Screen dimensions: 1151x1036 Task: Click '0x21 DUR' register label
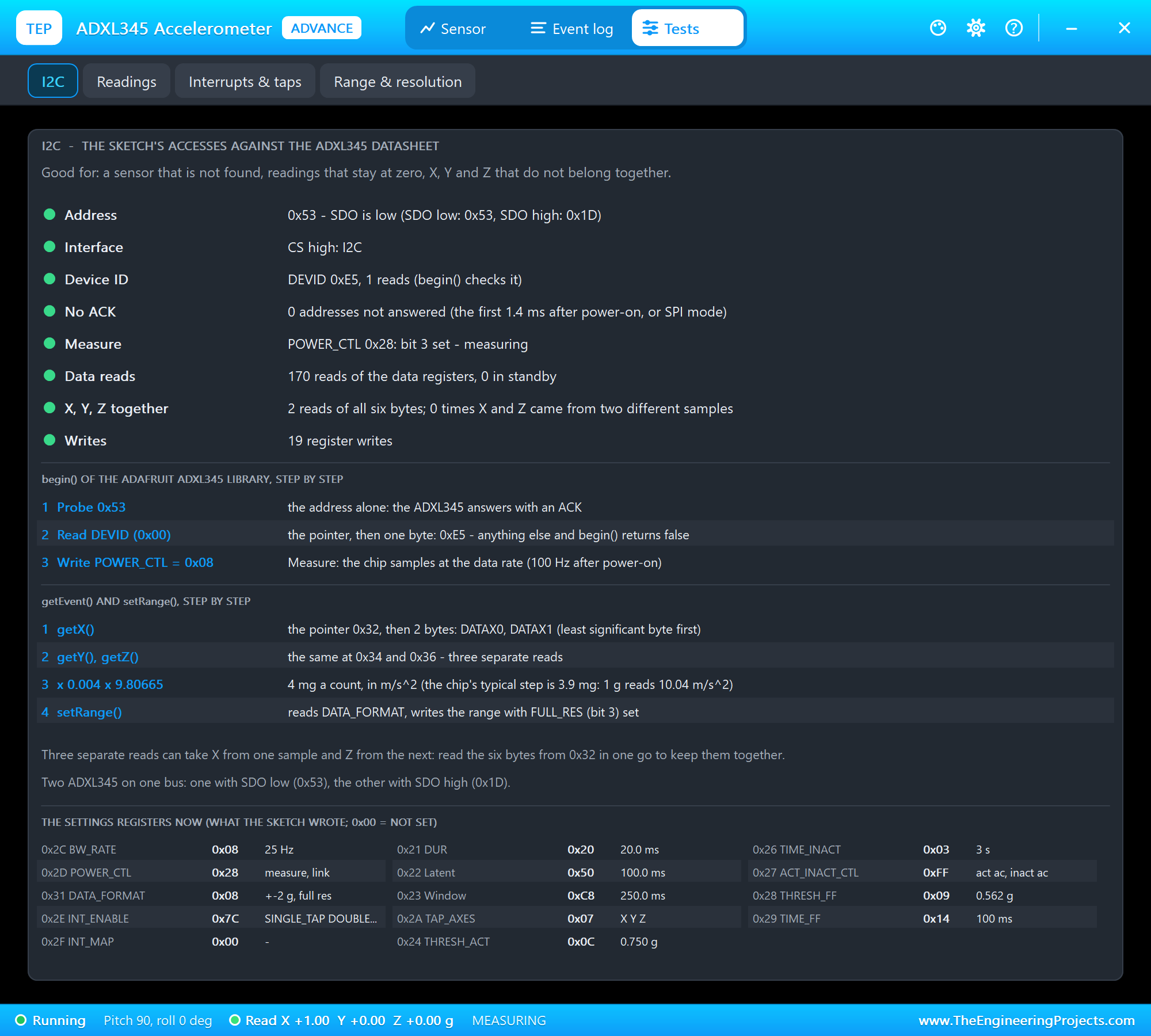422,850
